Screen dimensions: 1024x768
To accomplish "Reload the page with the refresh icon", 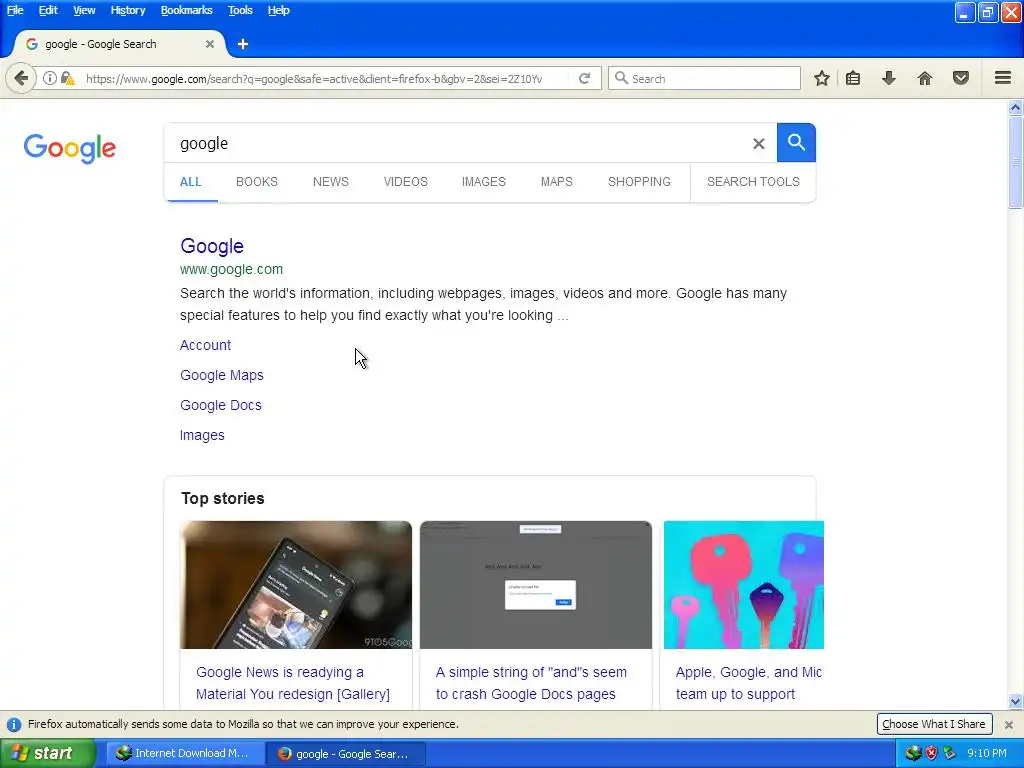I will 584,78.
